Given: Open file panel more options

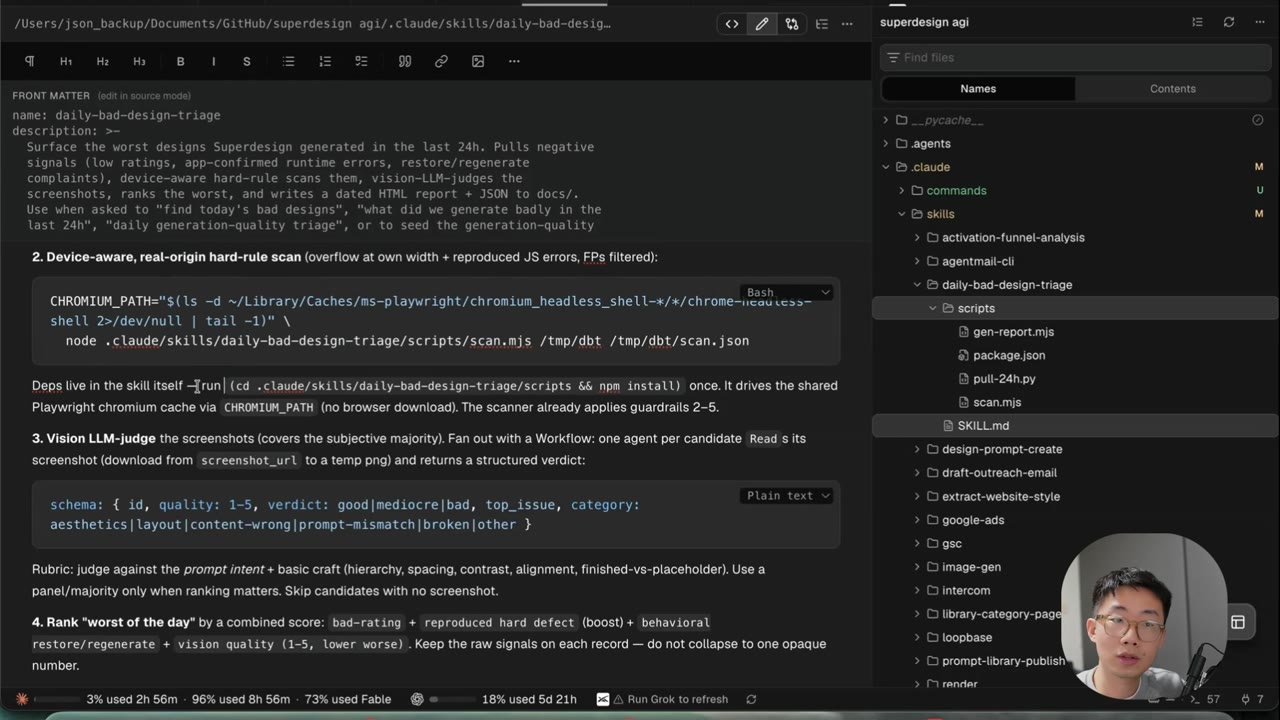Looking at the screenshot, I should (x=1260, y=22).
